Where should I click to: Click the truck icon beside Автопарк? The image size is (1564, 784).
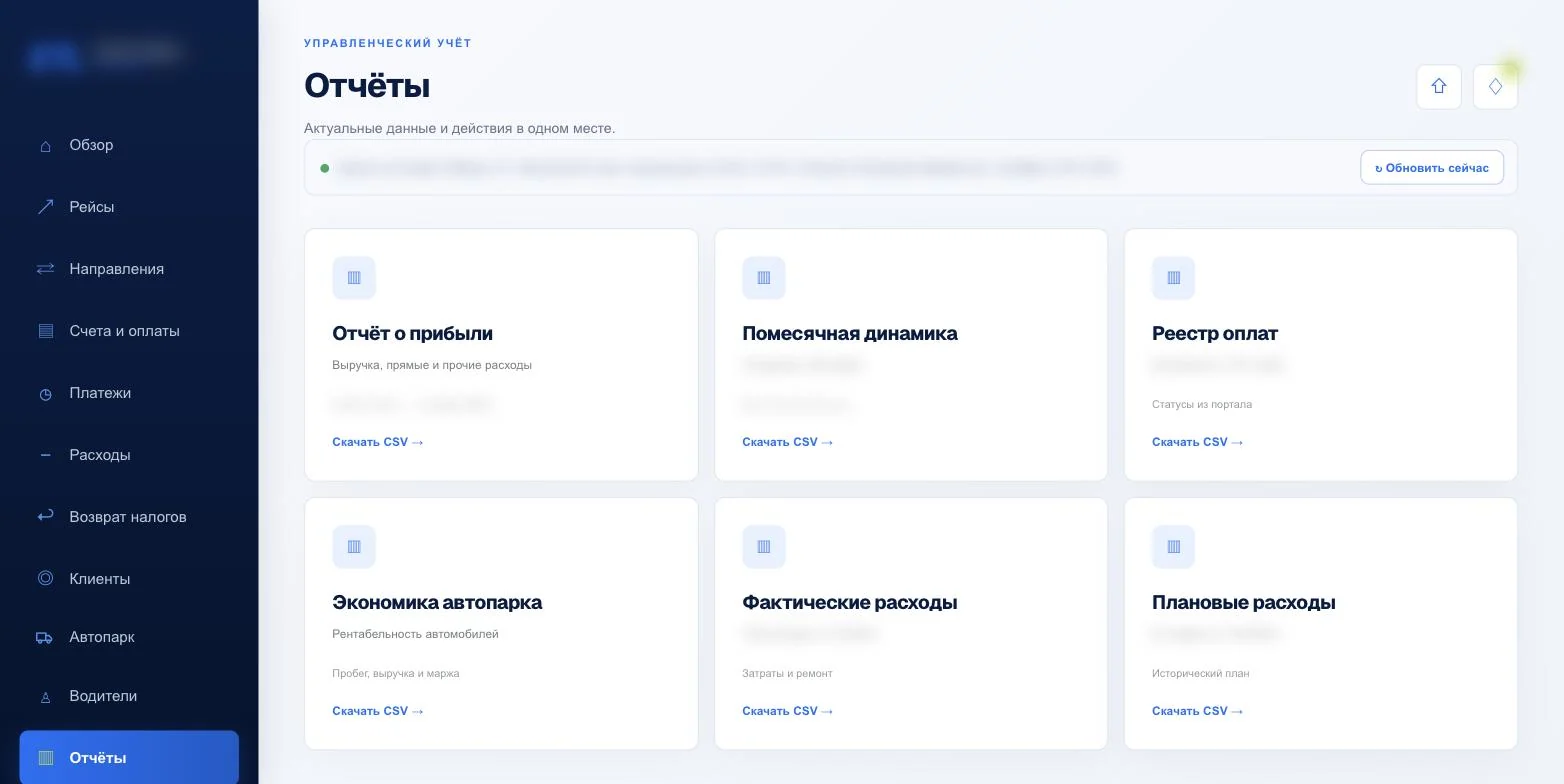coord(44,638)
